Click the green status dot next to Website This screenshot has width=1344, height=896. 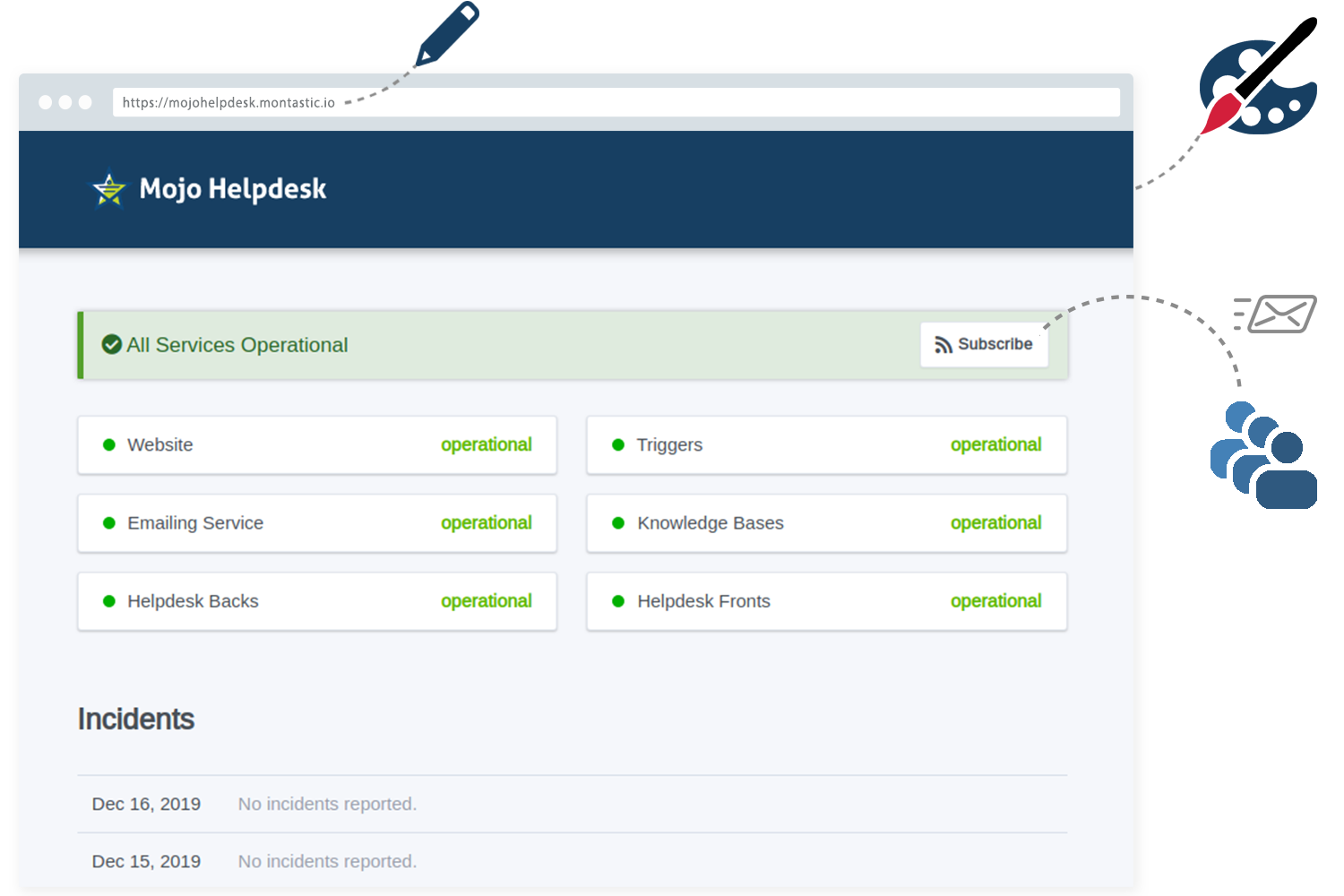click(109, 445)
